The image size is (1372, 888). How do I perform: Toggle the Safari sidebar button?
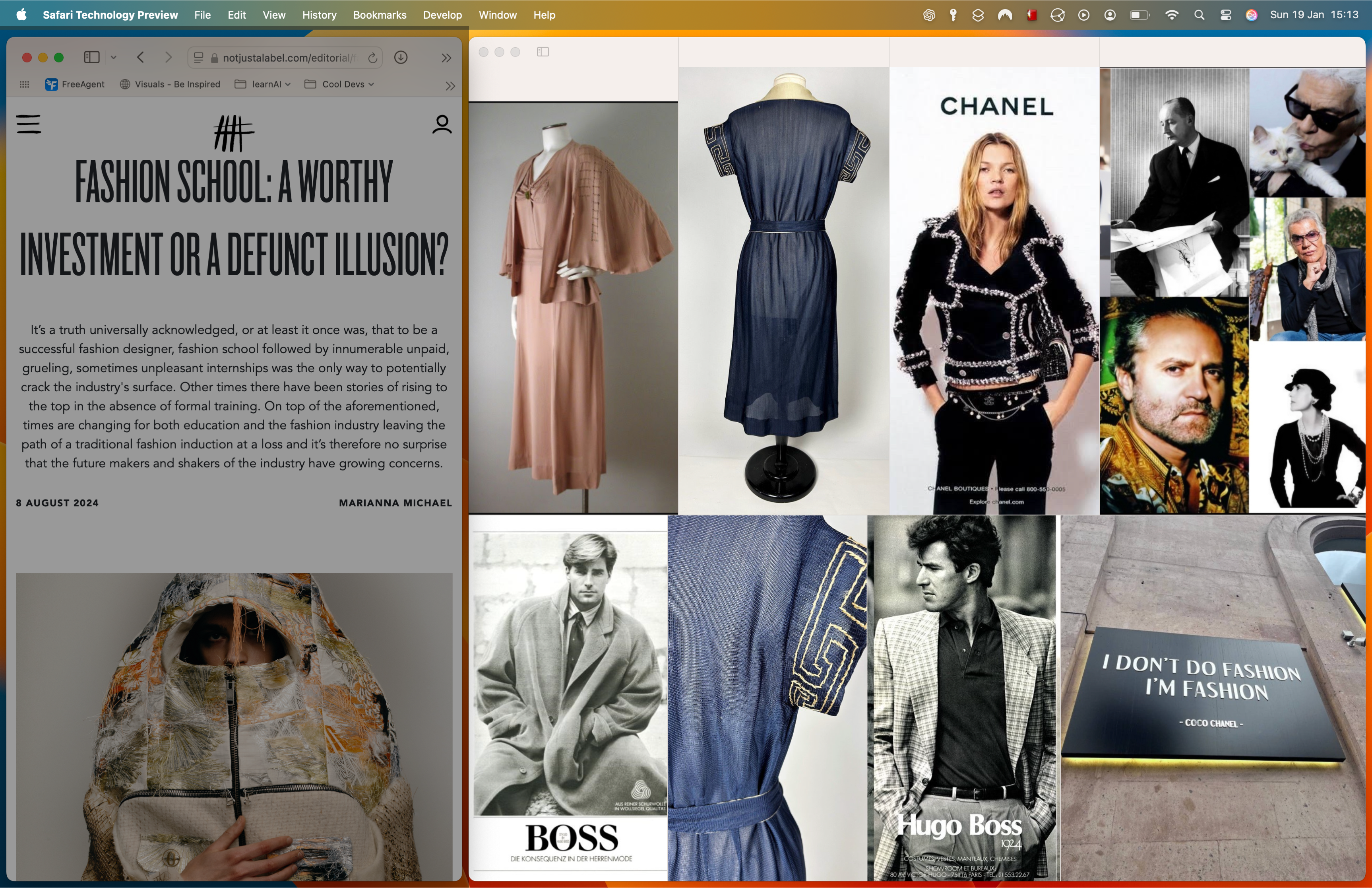[x=92, y=57]
